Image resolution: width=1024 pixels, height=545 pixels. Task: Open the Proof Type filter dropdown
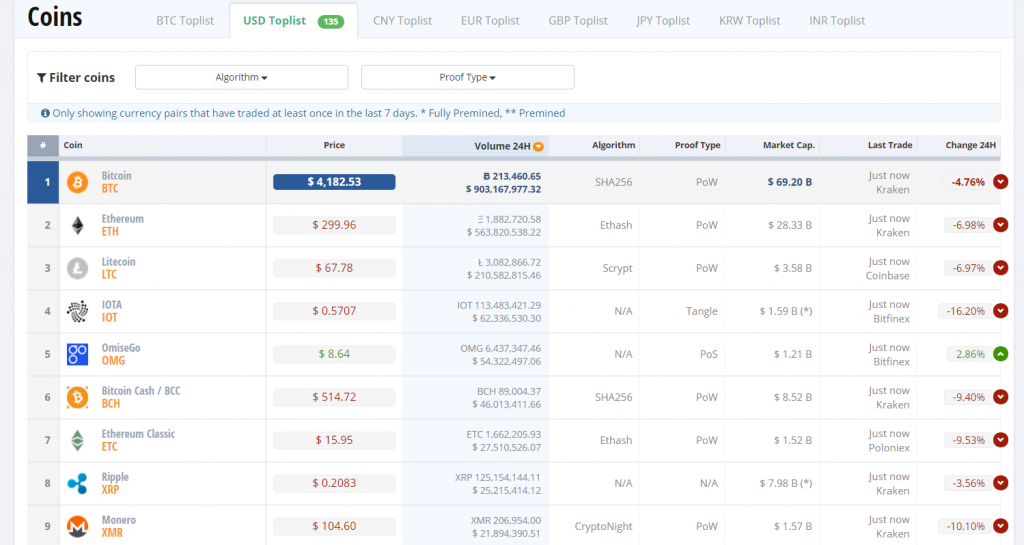467,77
